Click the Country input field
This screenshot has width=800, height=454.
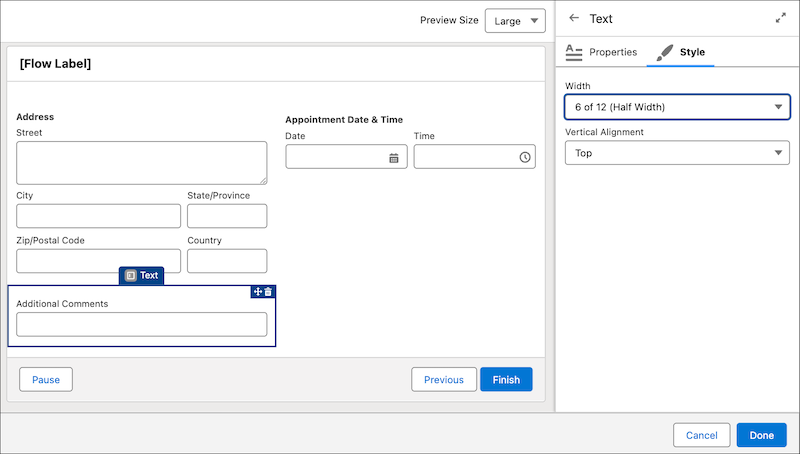(x=227, y=261)
